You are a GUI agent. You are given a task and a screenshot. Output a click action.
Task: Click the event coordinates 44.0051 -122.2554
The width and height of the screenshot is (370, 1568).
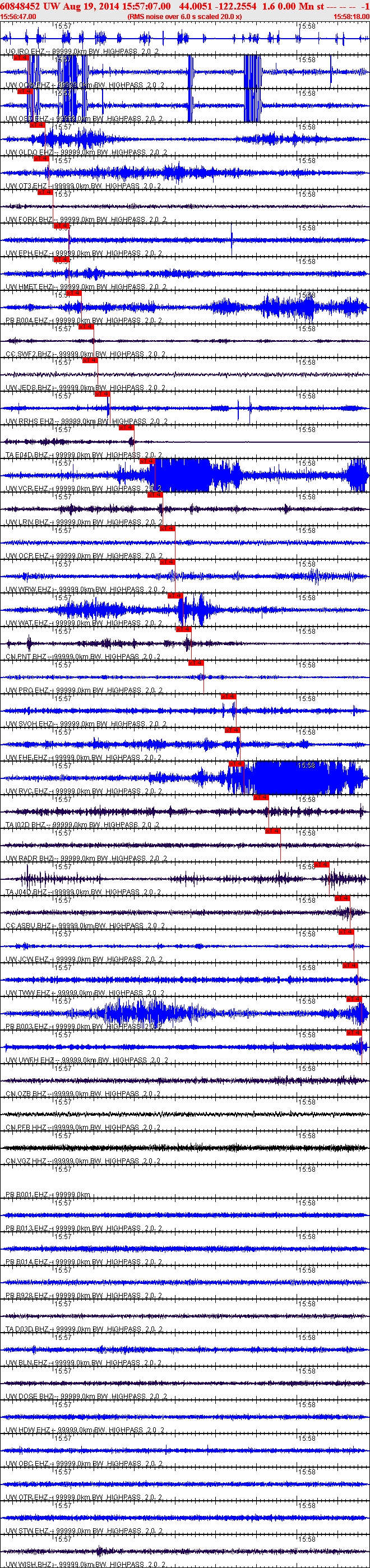pyautogui.click(x=218, y=6)
